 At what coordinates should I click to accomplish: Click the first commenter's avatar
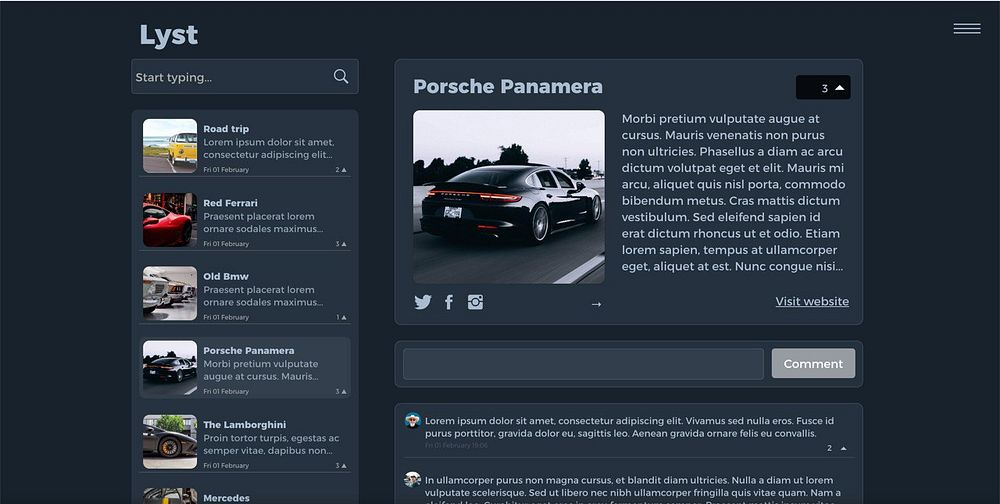413,420
